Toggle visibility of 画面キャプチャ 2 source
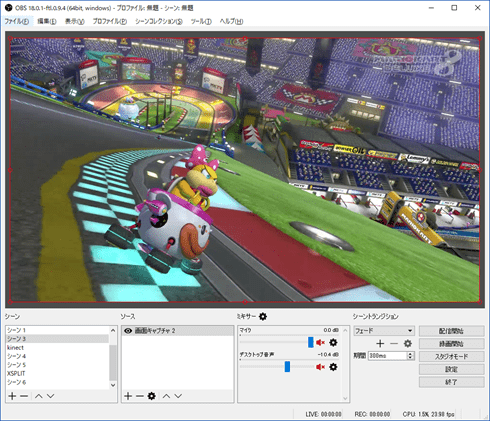 [x=128, y=331]
